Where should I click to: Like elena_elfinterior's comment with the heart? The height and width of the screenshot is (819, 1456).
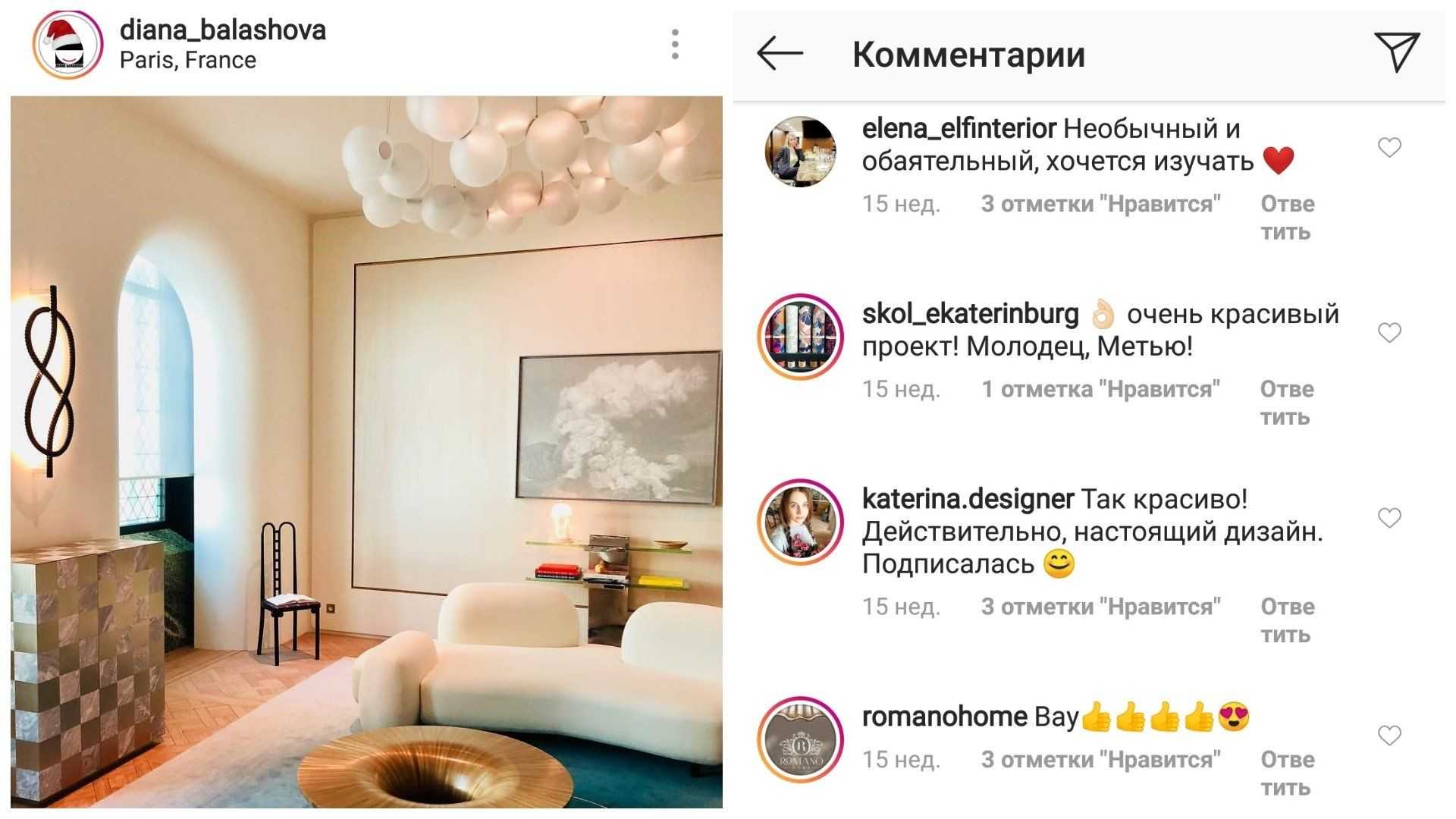pos(1389,147)
